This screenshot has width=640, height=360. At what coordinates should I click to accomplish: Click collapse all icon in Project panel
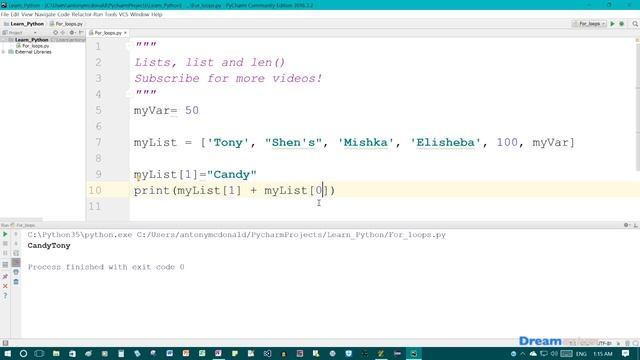(x=63, y=33)
